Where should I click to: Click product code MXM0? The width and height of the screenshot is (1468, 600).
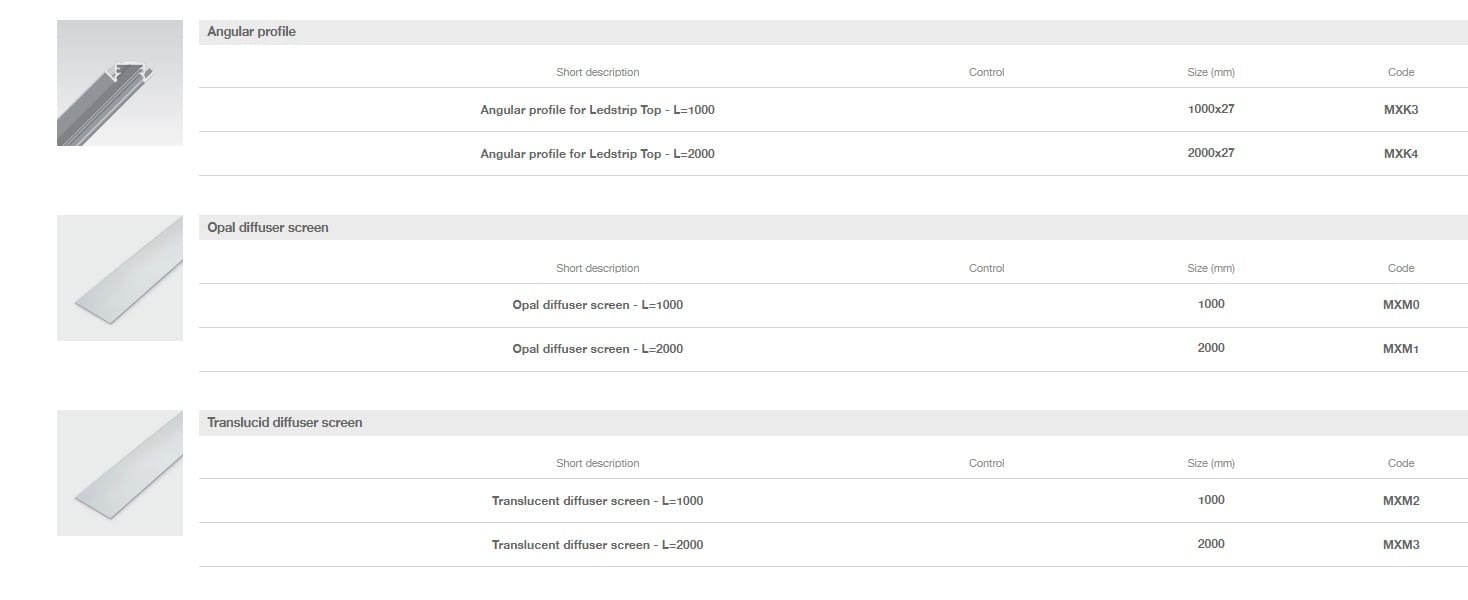(x=1400, y=305)
